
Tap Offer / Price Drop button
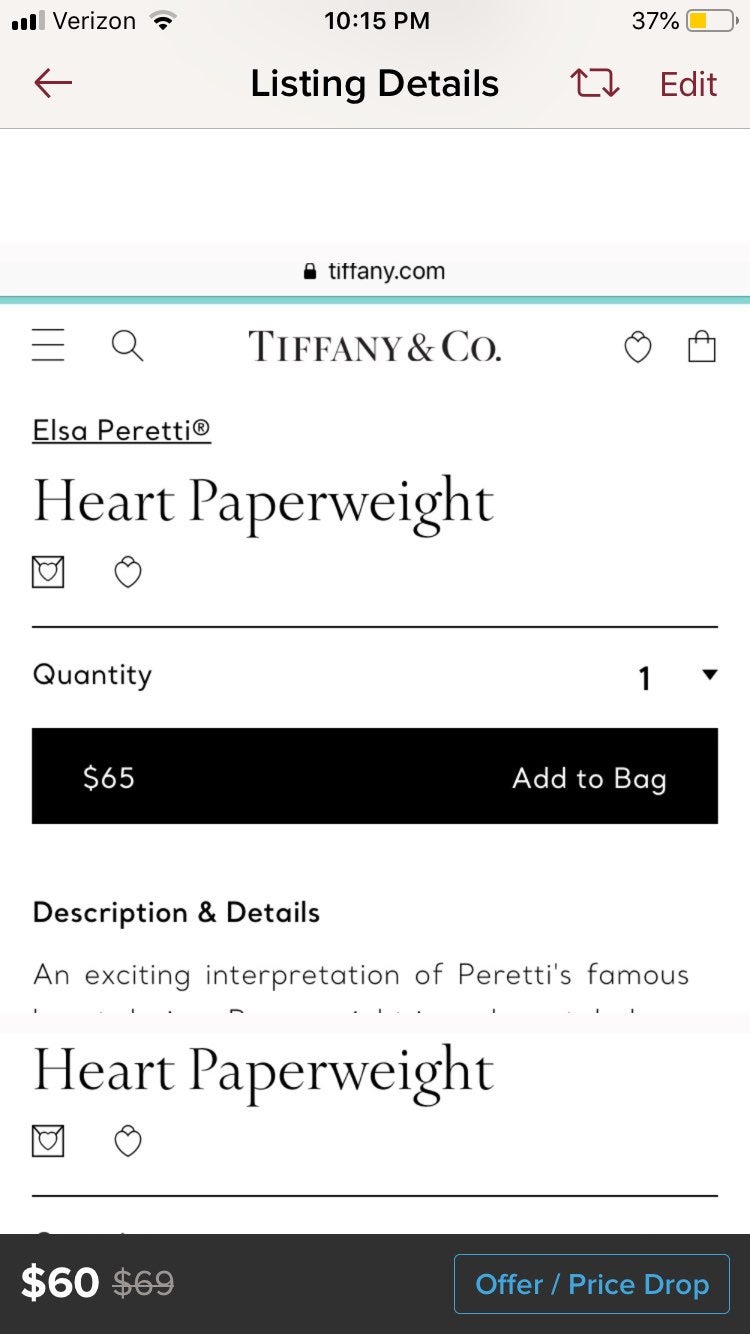click(x=592, y=1284)
